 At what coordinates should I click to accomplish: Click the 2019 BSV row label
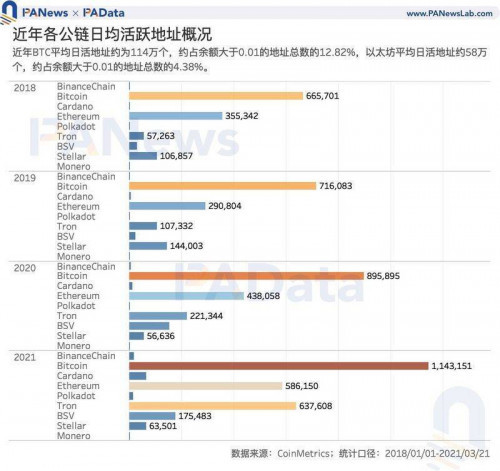[x=65, y=237]
